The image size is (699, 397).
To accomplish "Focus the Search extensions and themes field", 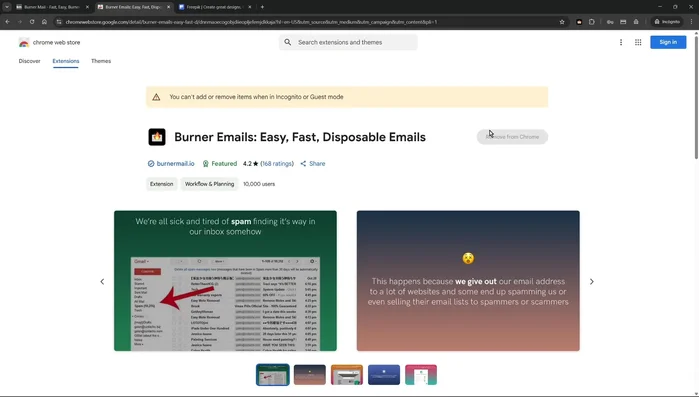I will 348,42.
